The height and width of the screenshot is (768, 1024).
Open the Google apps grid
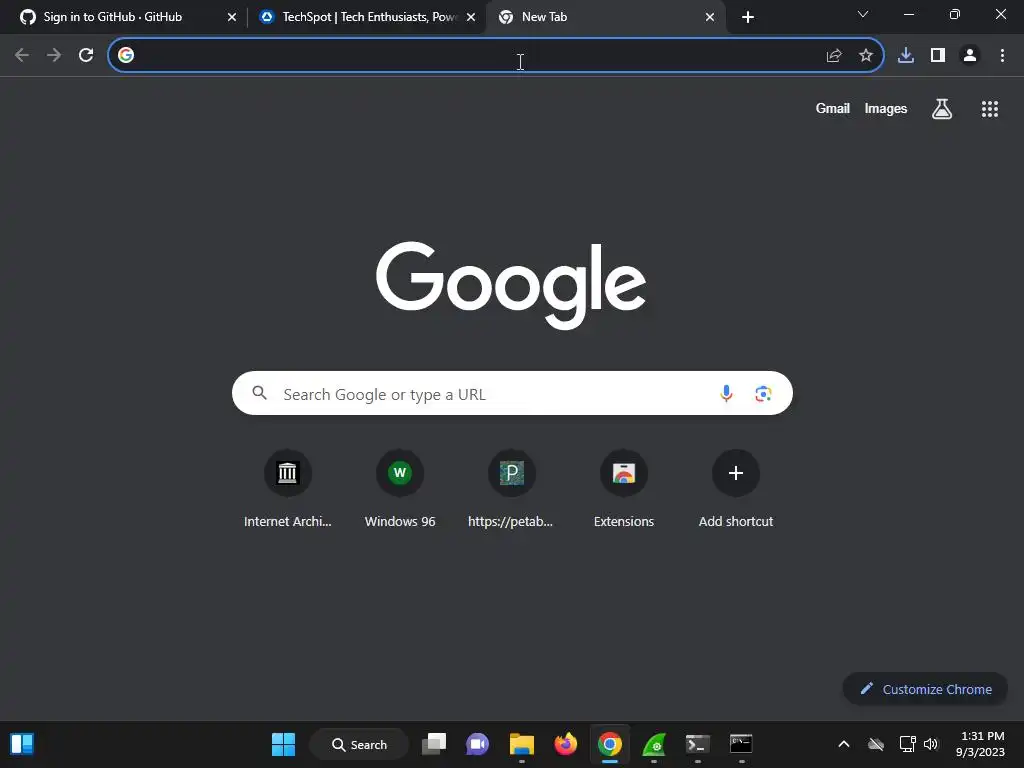pyautogui.click(x=989, y=109)
